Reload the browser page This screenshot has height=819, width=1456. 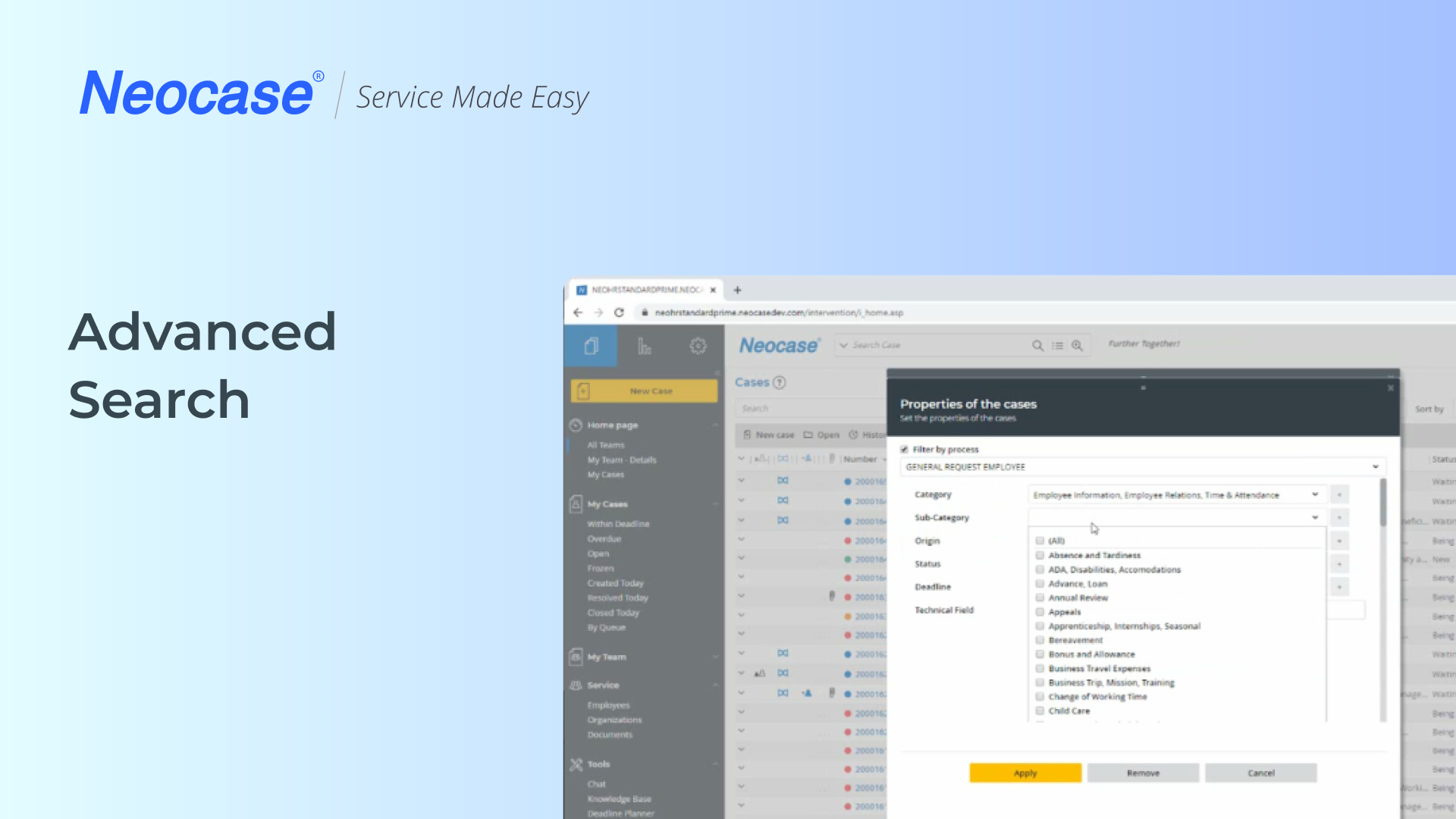click(619, 312)
